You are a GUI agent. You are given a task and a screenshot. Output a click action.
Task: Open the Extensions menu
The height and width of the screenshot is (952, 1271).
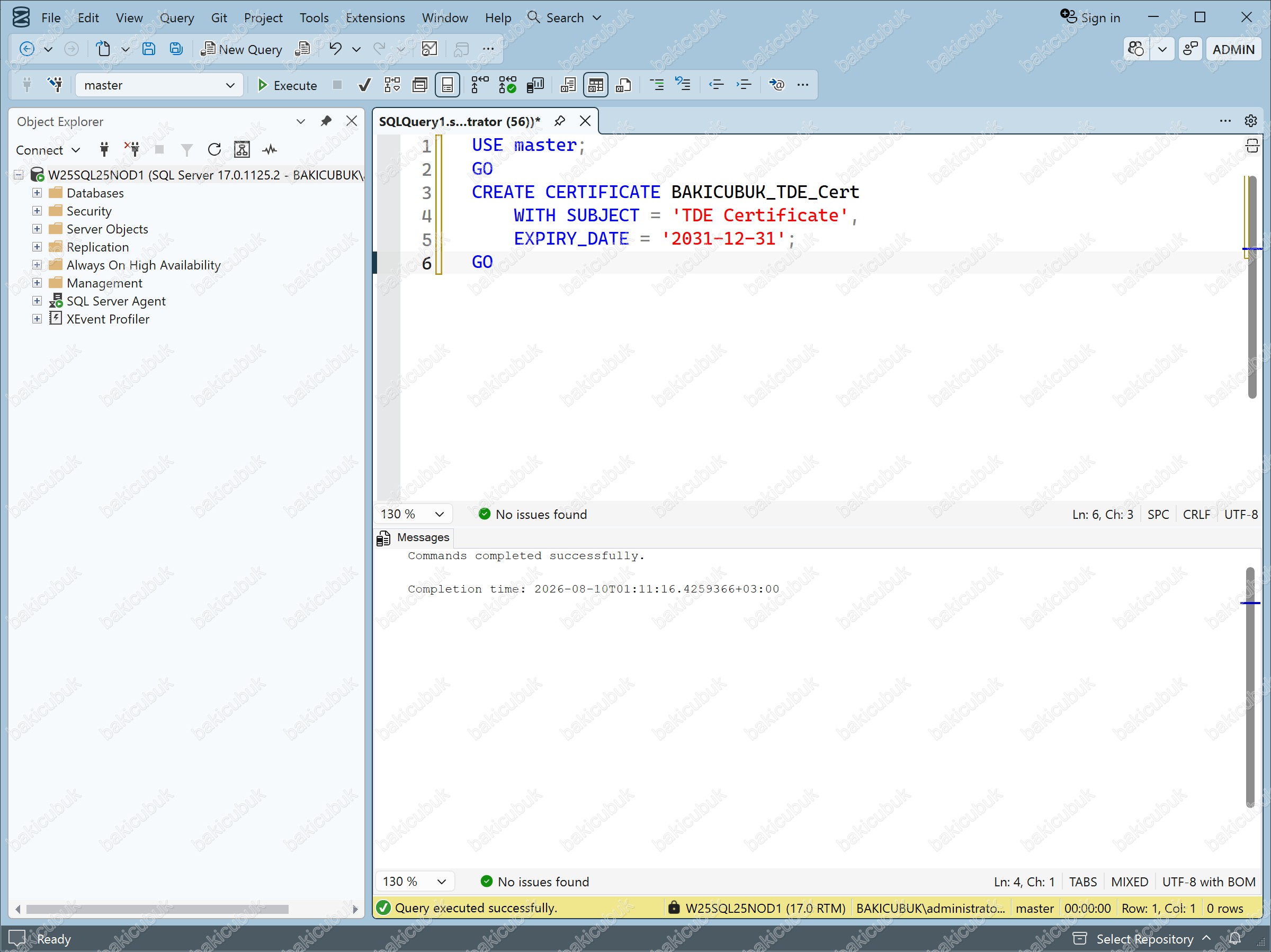click(x=375, y=18)
